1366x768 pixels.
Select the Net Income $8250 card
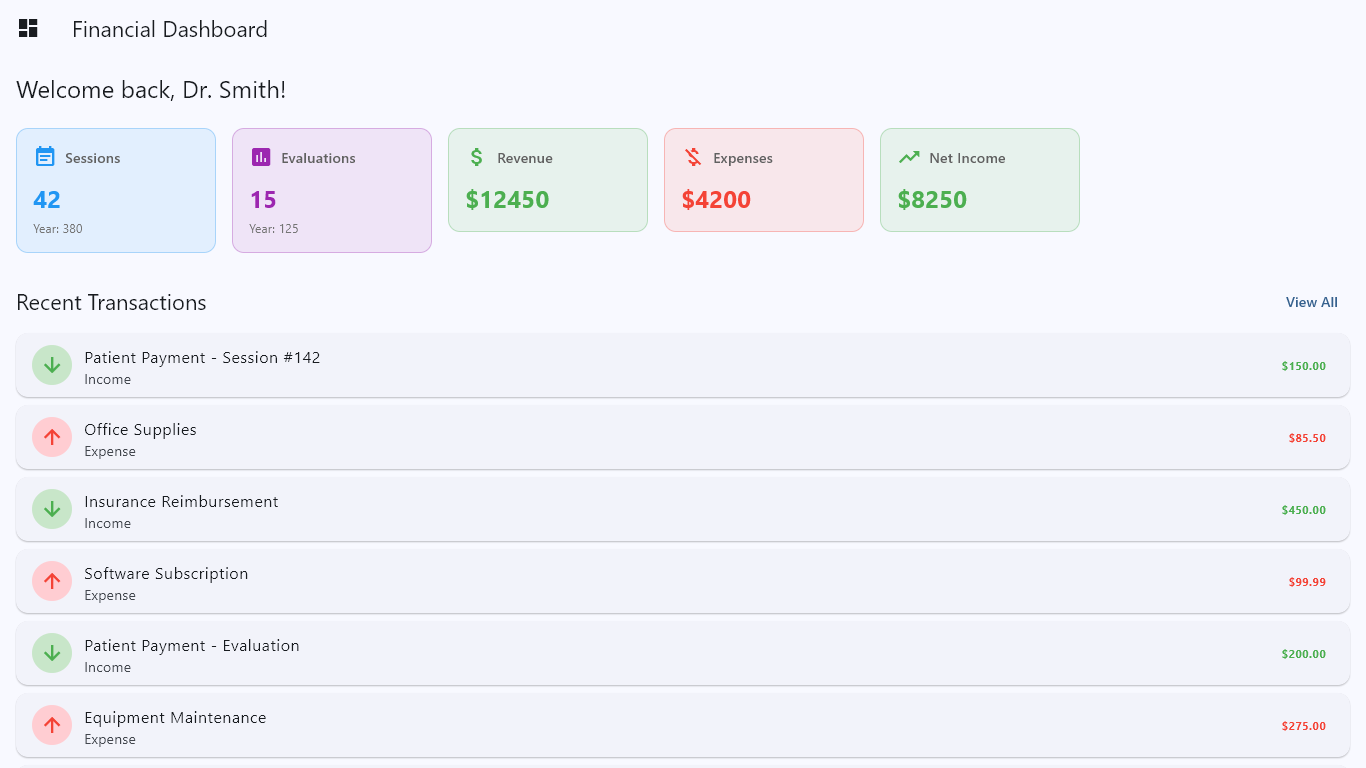(x=980, y=180)
